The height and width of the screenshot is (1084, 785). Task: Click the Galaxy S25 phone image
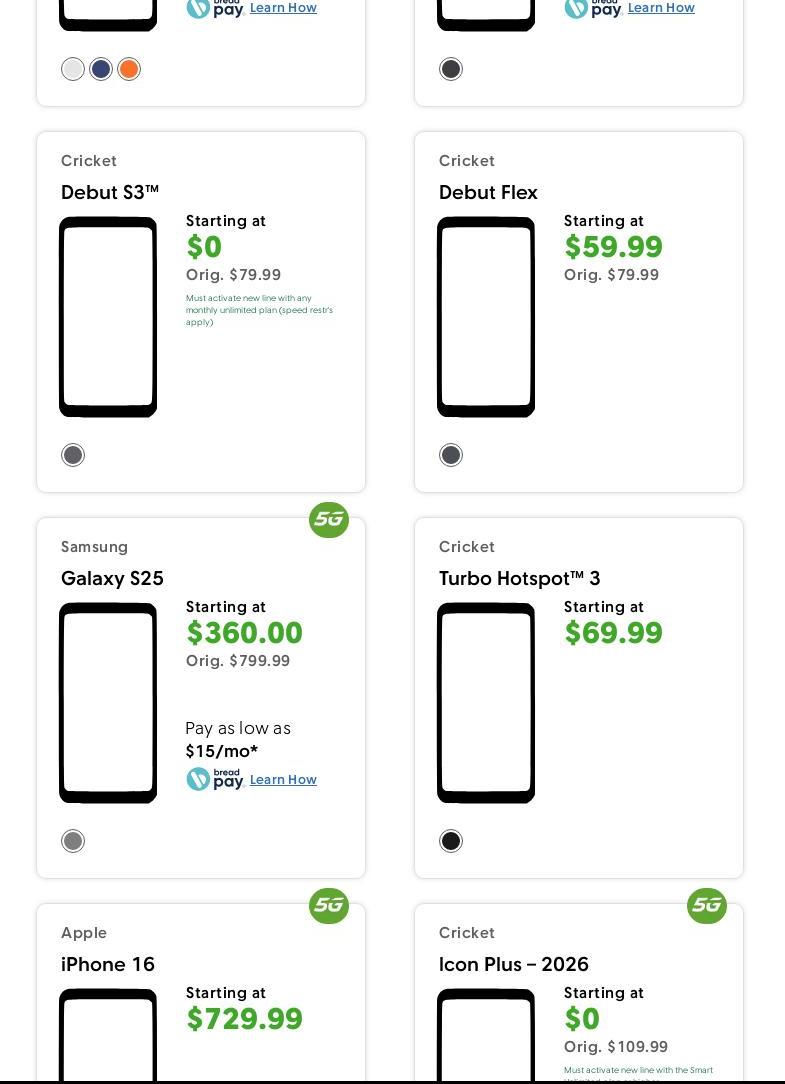pyautogui.click(x=108, y=702)
